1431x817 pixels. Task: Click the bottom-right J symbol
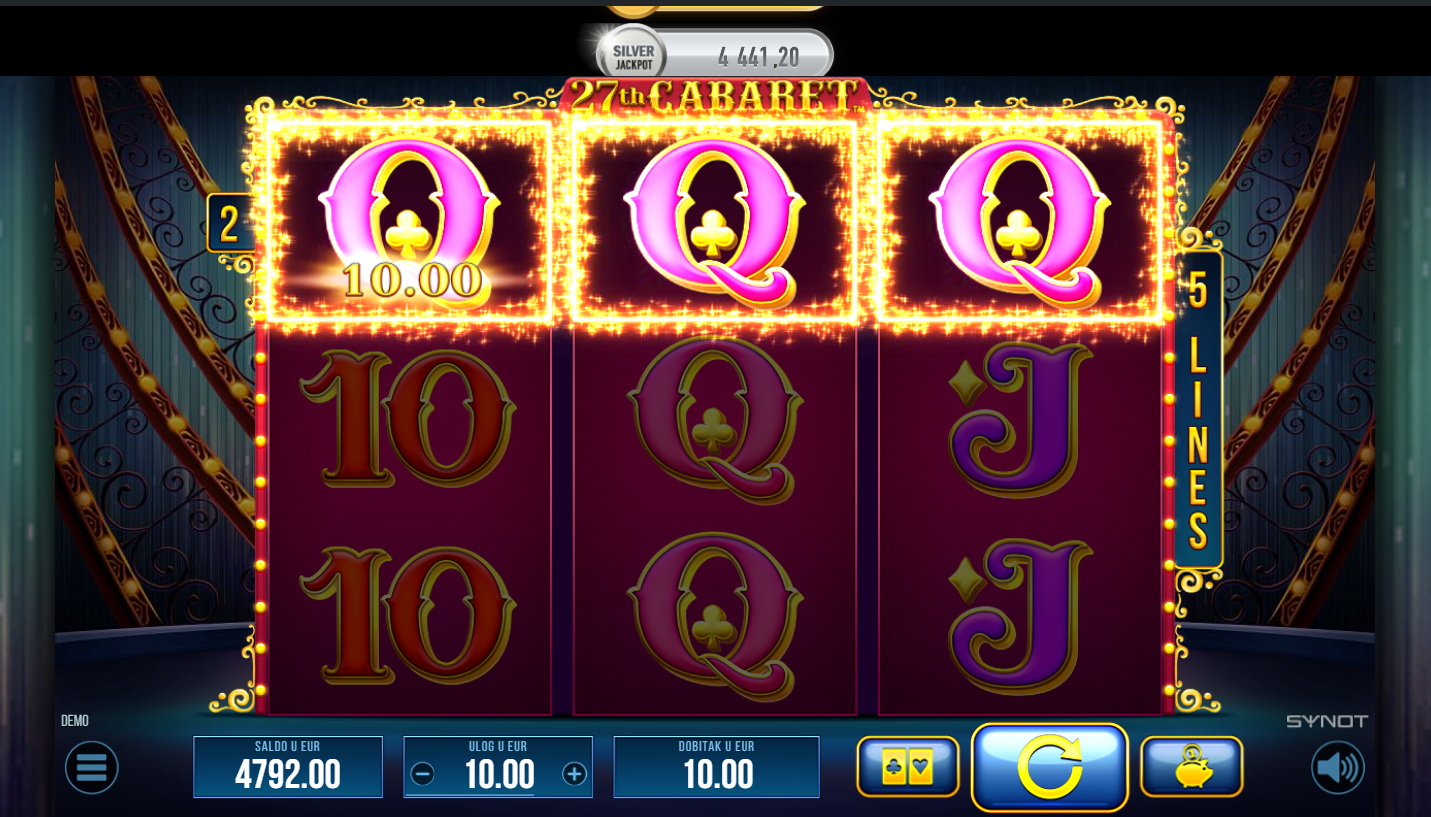[1020, 615]
